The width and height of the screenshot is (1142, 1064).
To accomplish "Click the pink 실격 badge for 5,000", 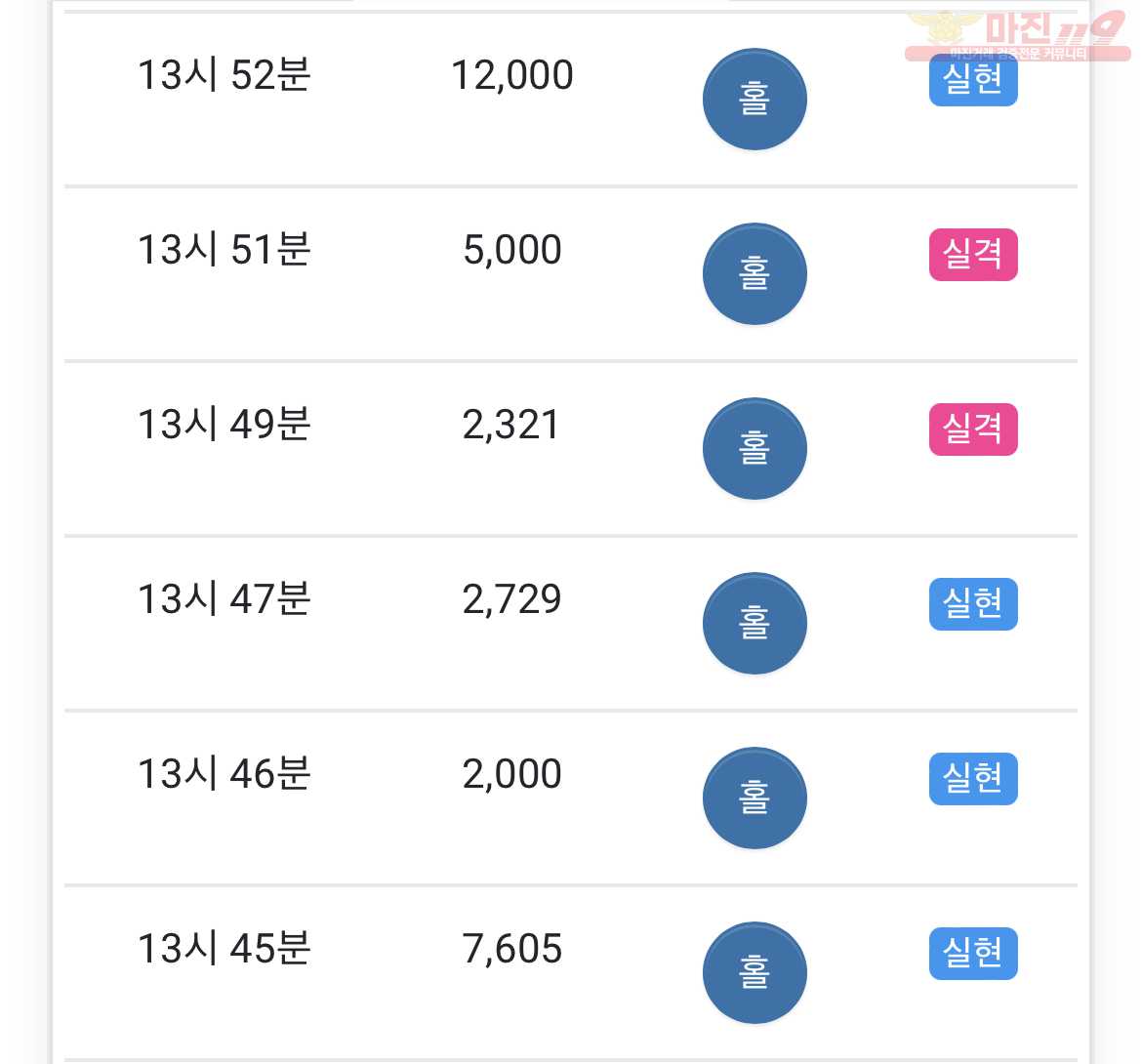I will [973, 254].
